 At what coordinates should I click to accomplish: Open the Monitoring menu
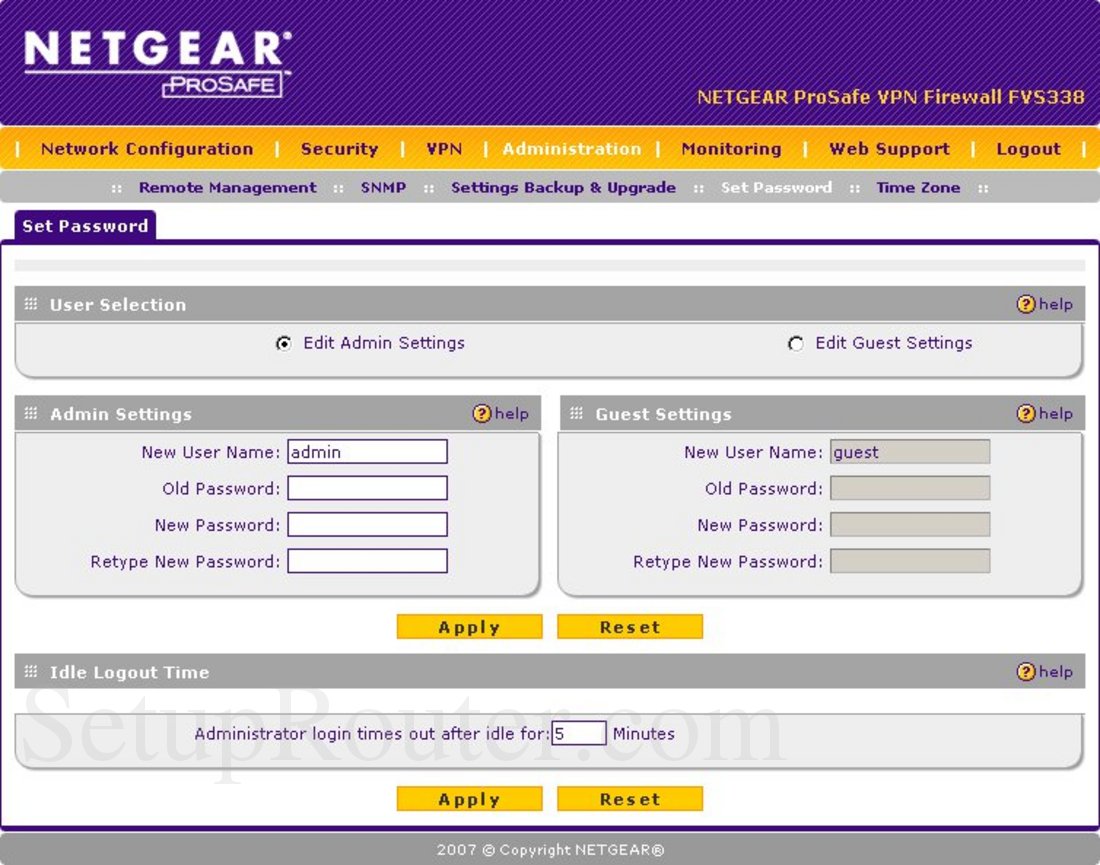[731, 149]
